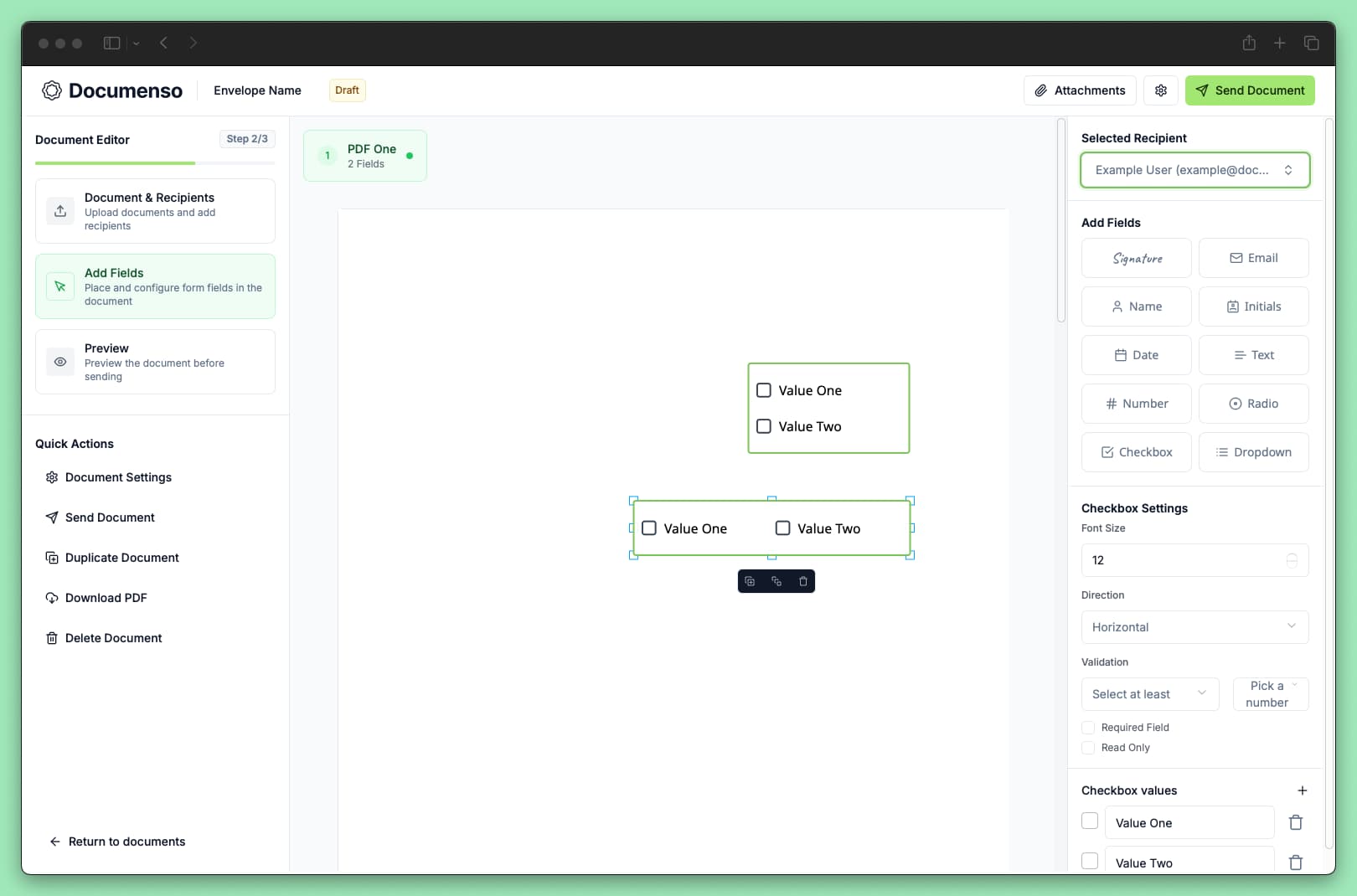Select the Radio field type

tap(1253, 404)
